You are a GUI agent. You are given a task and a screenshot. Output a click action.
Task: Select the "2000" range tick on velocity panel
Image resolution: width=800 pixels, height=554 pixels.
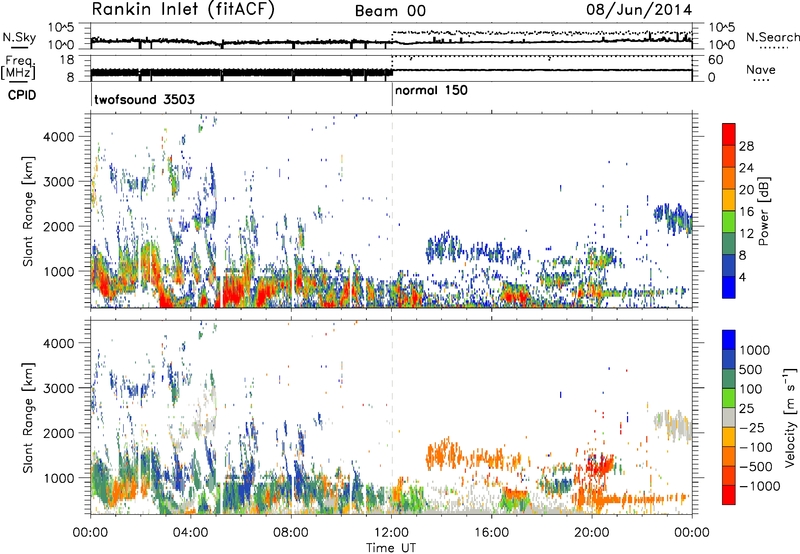click(59, 433)
